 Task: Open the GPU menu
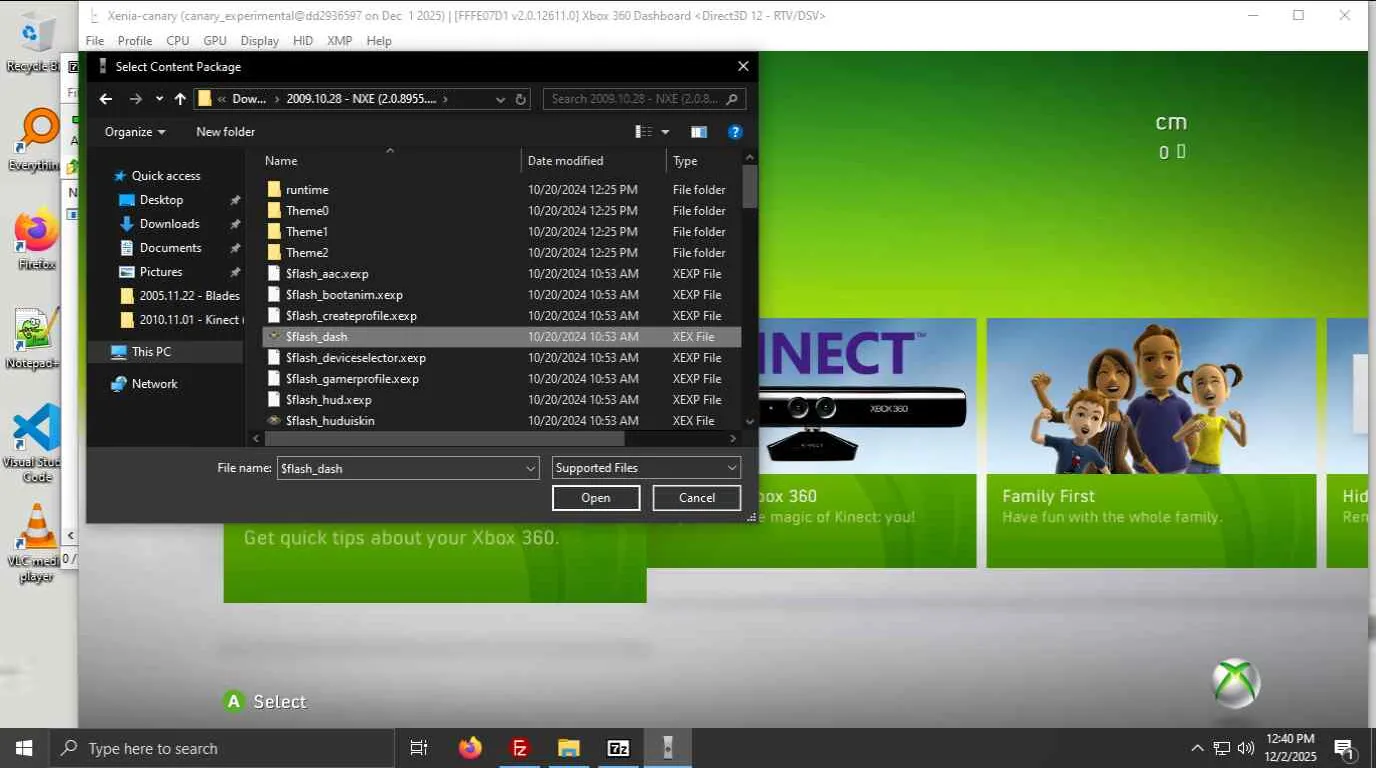pos(215,41)
